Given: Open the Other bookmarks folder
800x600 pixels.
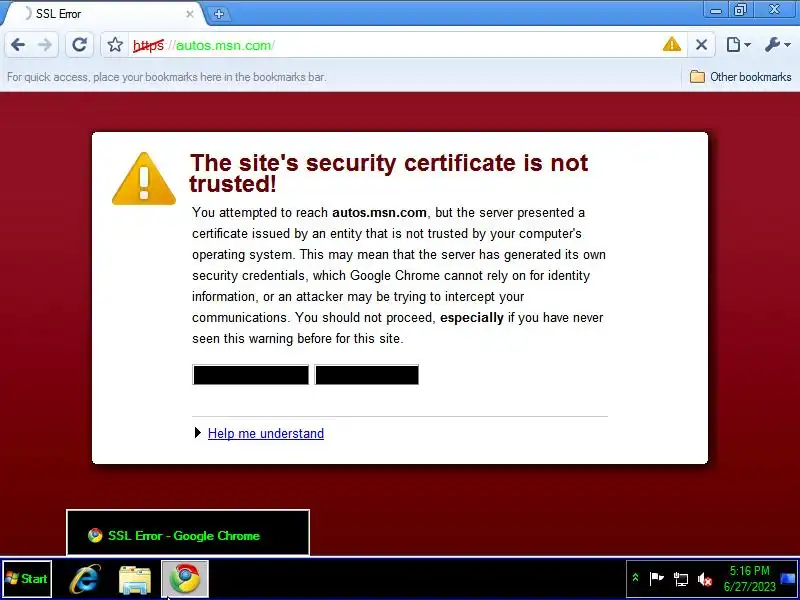Looking at the screenshot, I should [x=740, y=77].
